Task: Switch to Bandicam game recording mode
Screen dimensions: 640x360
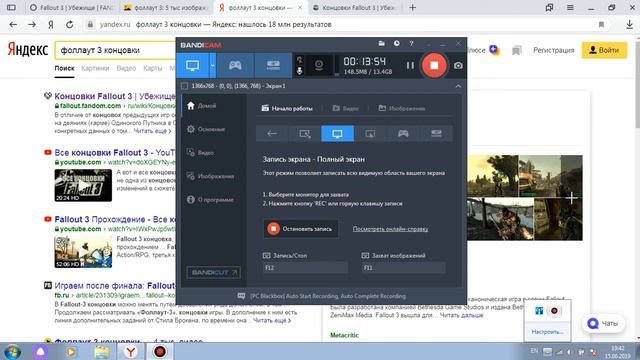Action: point(235,65)
